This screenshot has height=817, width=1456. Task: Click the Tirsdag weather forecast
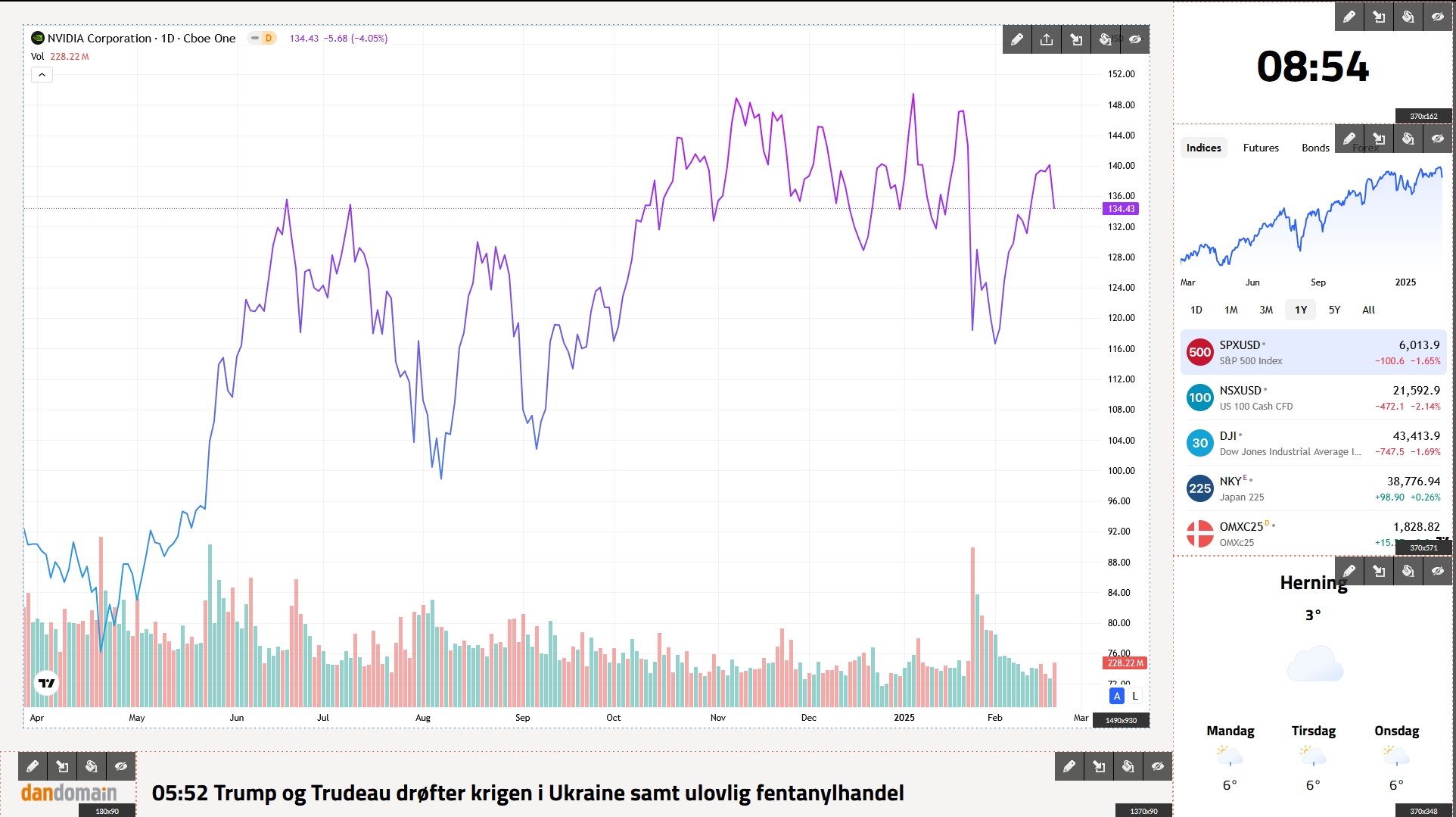[1313, 758]
